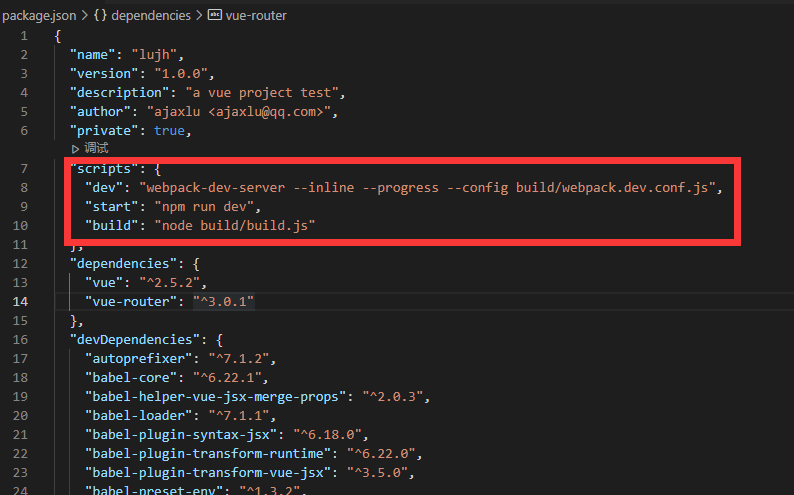Click the "lujh" value

154,55
